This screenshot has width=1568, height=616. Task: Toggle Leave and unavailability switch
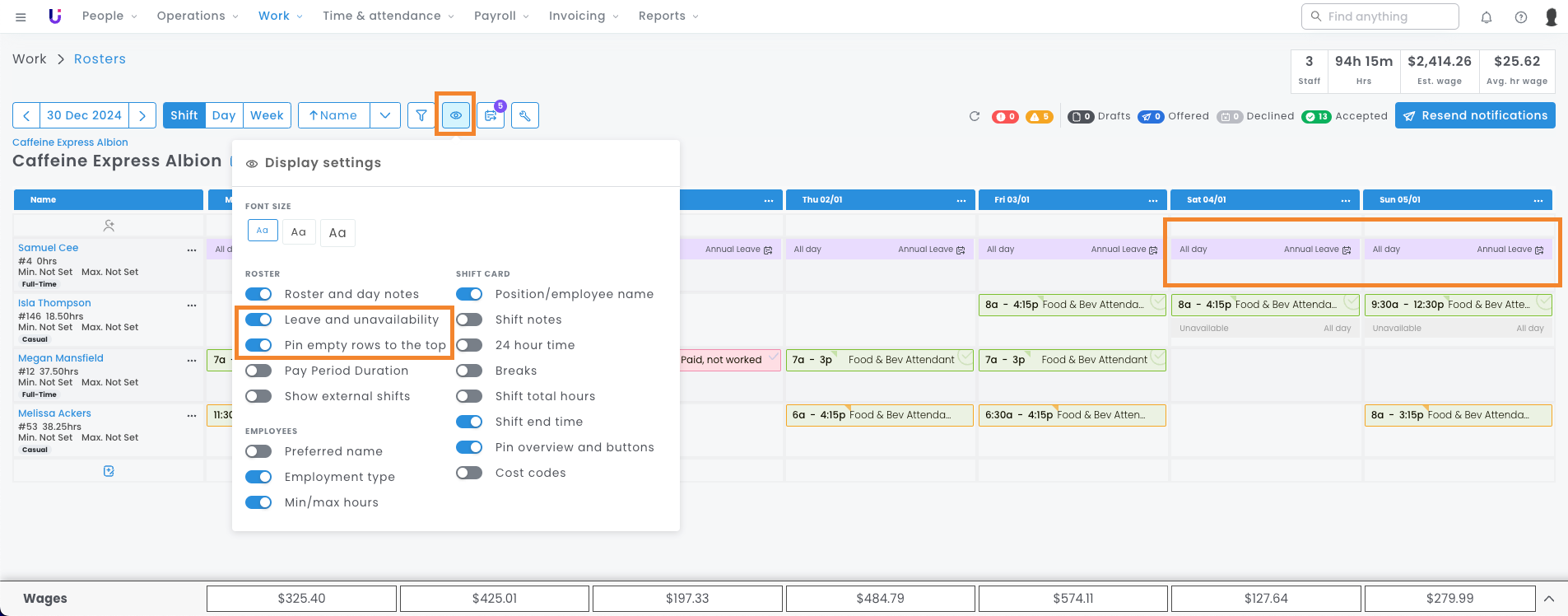point(258,320)
